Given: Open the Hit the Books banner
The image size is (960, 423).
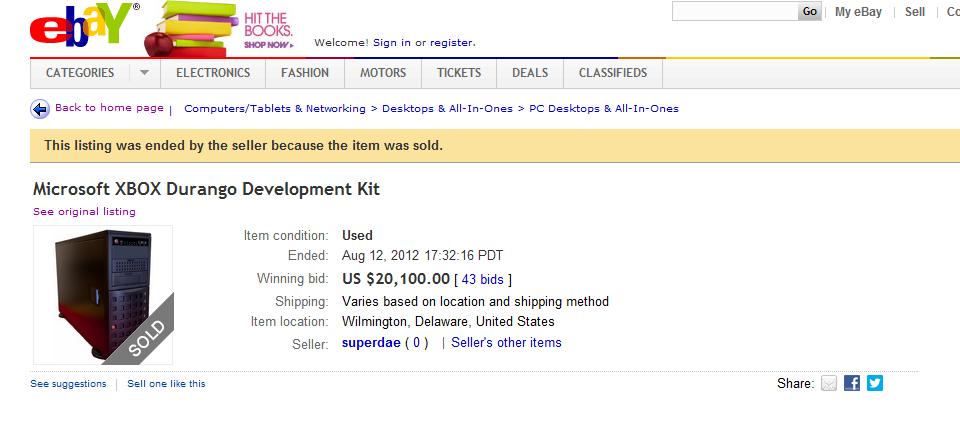Looking at the screenshot, I should (x=219, y=28).
